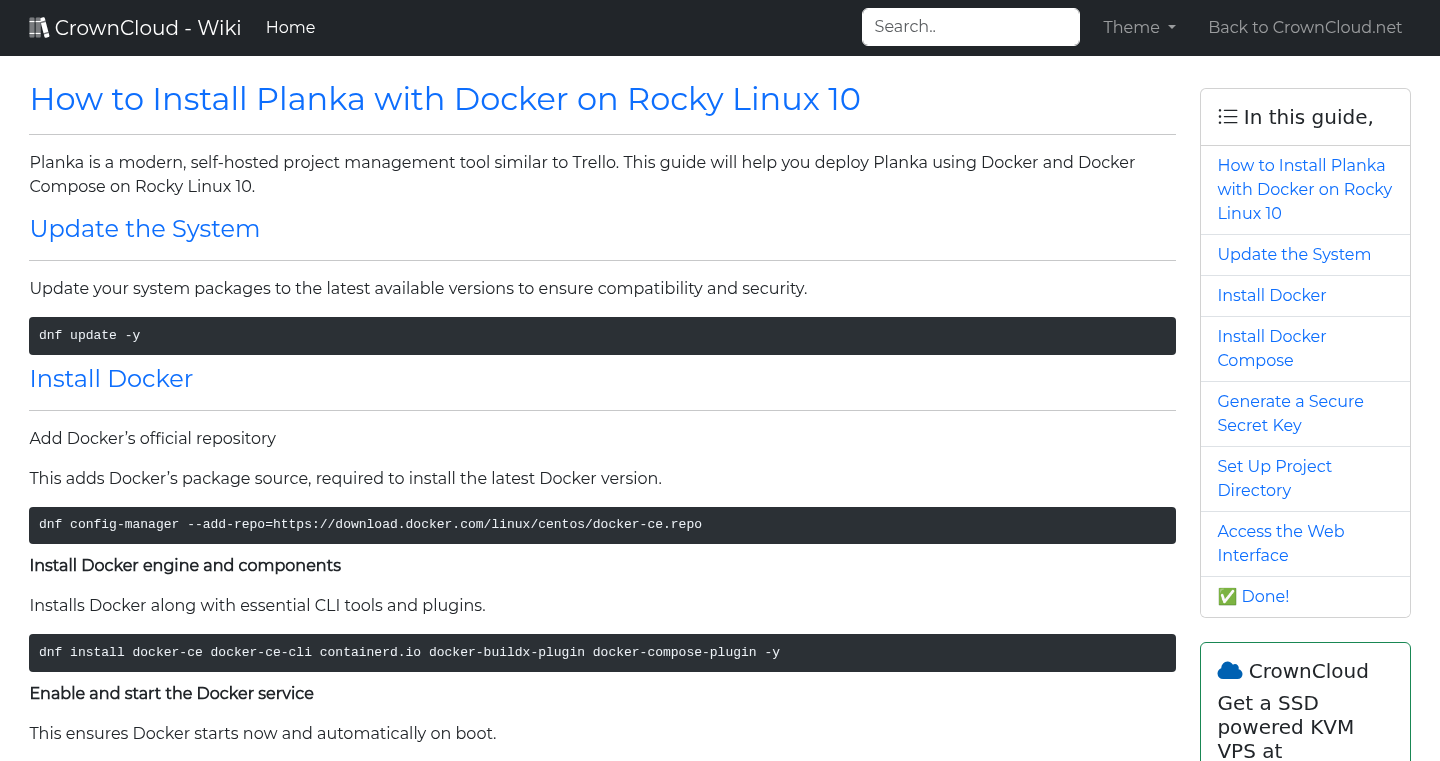Click "Set Up Project Directory" in the guide list

1275,478
